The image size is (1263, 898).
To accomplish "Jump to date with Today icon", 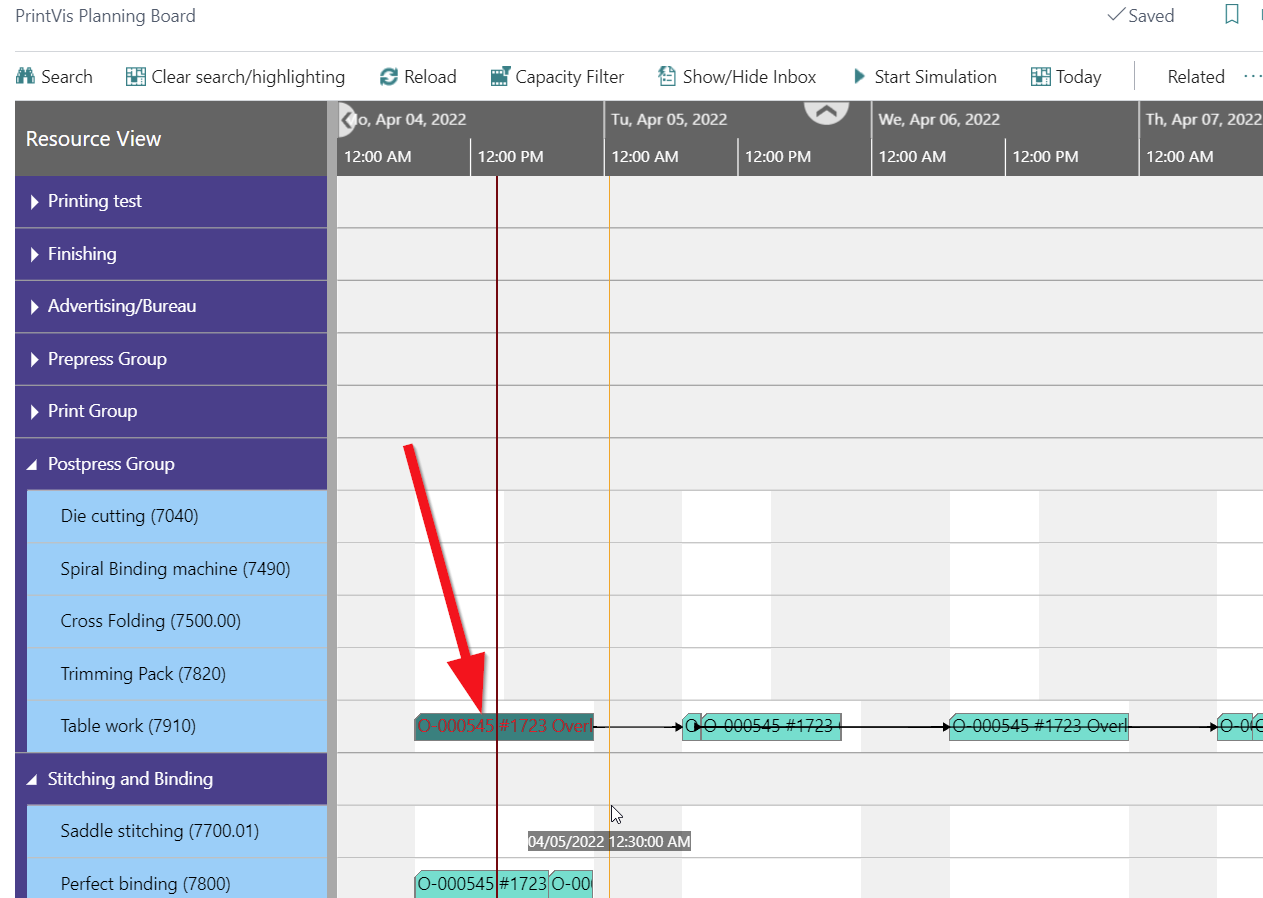I will click(x=1041, y=77).
